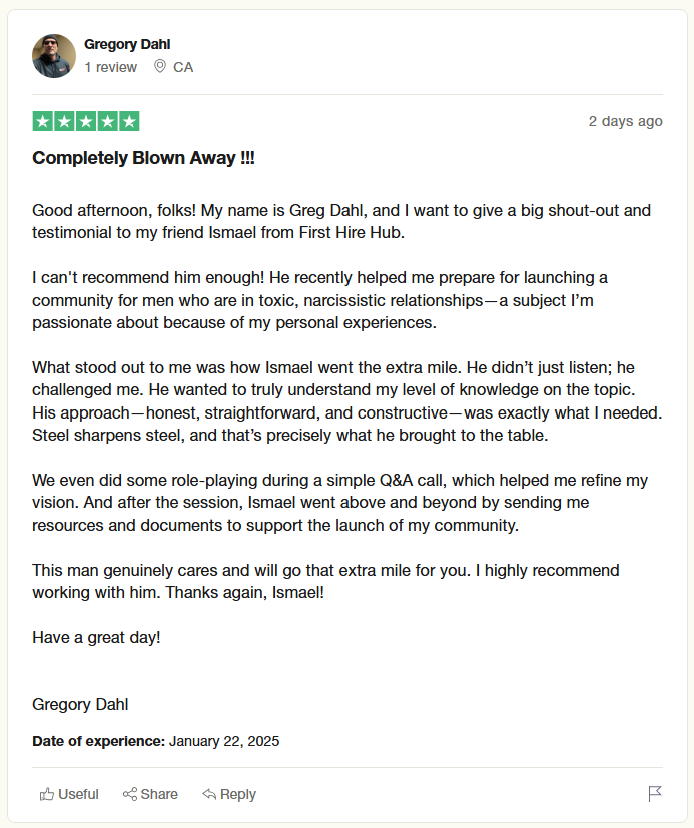
Task: Click the fifth green rating star
Action: click(x=129, y=122)
